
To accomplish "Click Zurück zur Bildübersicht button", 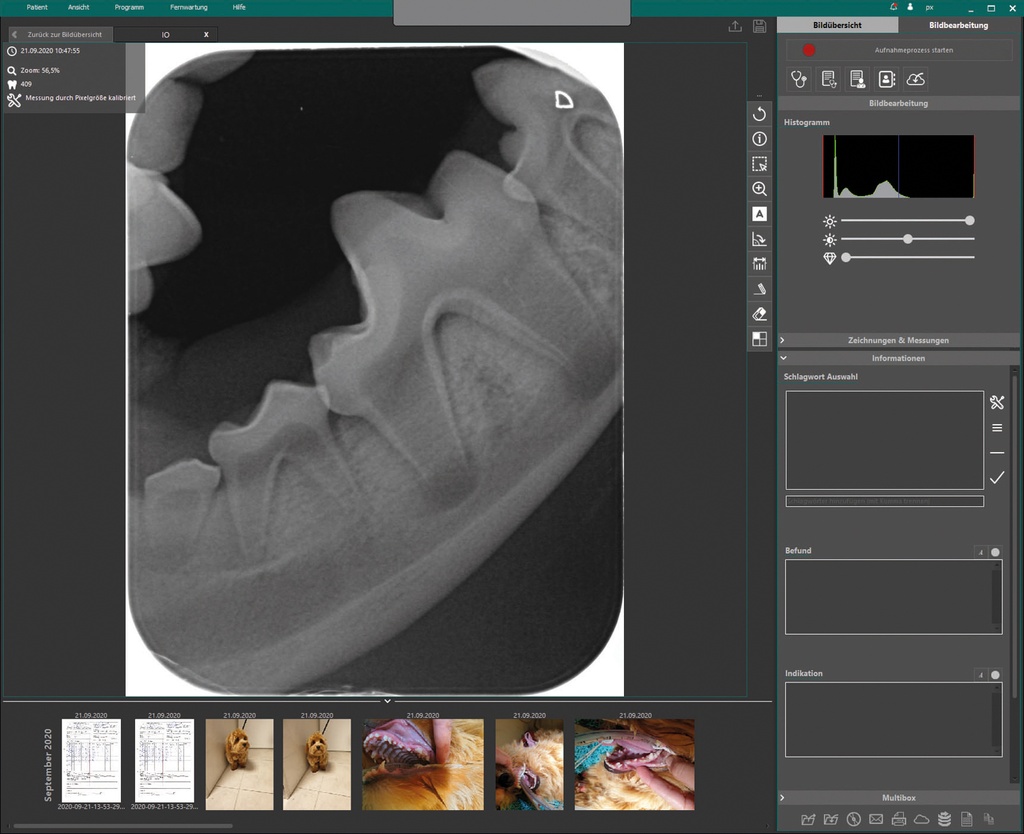I will [62, 34].
